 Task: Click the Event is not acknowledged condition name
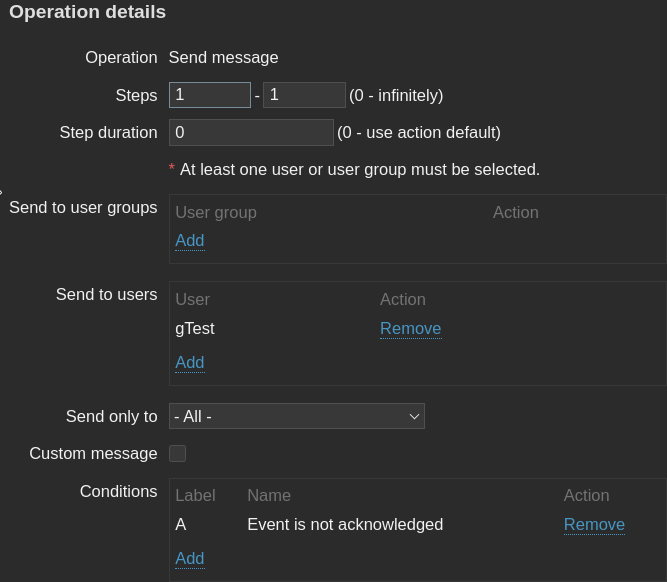click(x=345, y=524)
